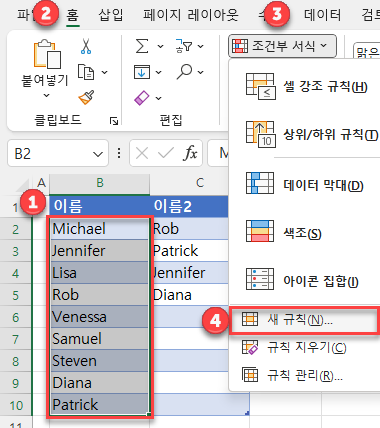The width and height of the screenshot is (380, 428).
Task: Switch to the 페이지 레이아웃 tab
Action: [191, 15]
